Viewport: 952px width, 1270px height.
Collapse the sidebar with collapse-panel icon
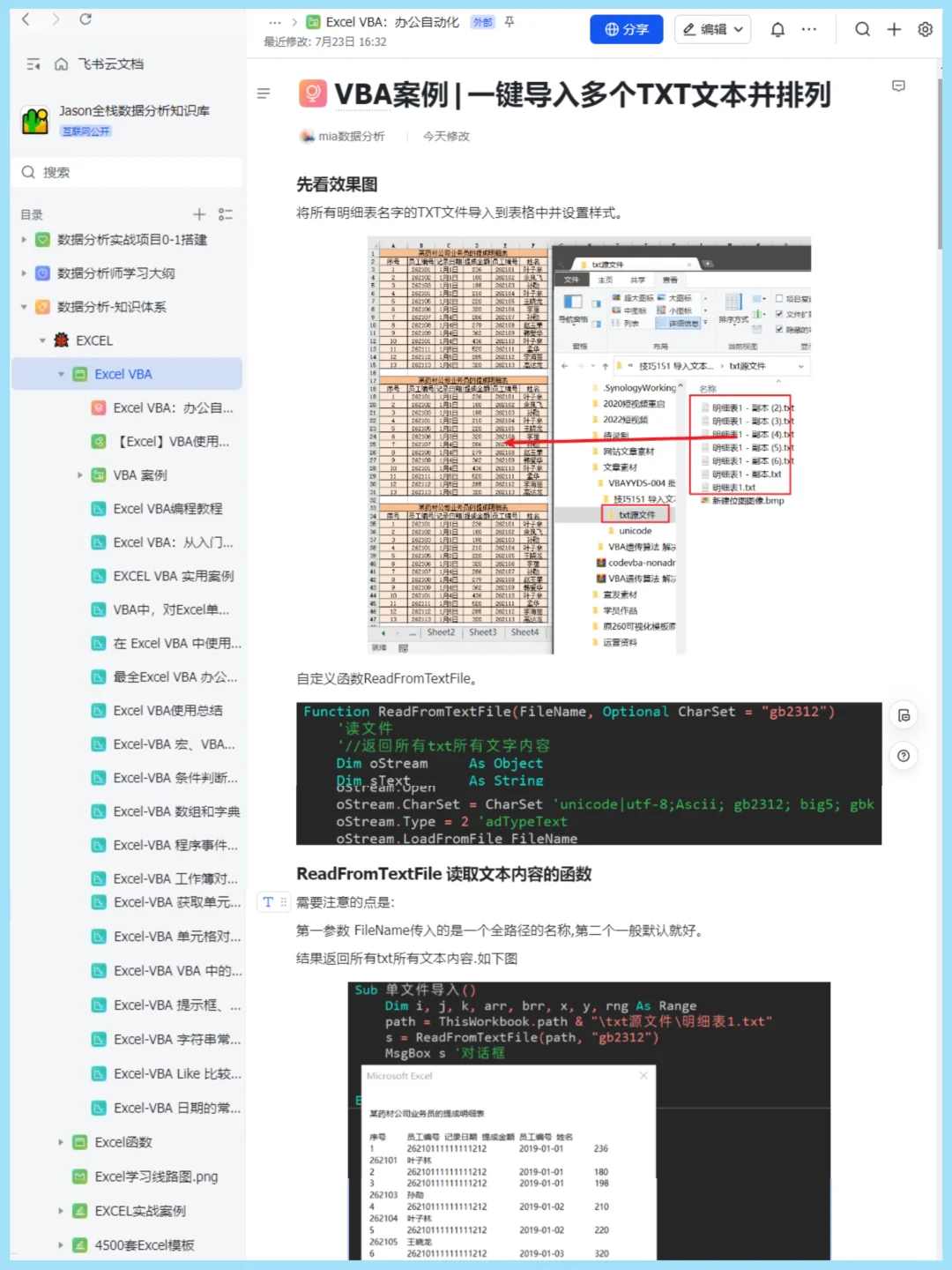[33, 63]
